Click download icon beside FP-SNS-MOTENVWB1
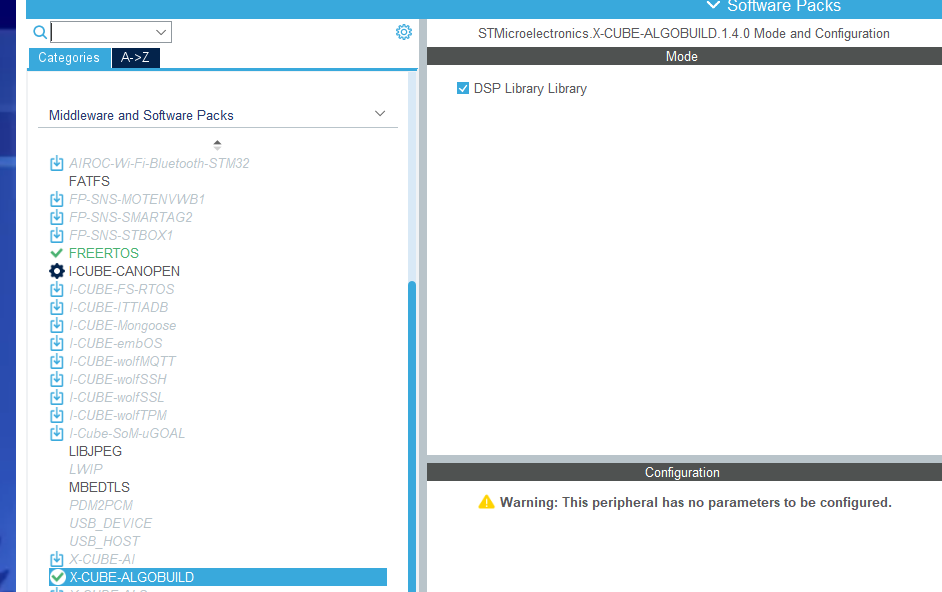Screen dimensions: 942x592 coord(56,199)
